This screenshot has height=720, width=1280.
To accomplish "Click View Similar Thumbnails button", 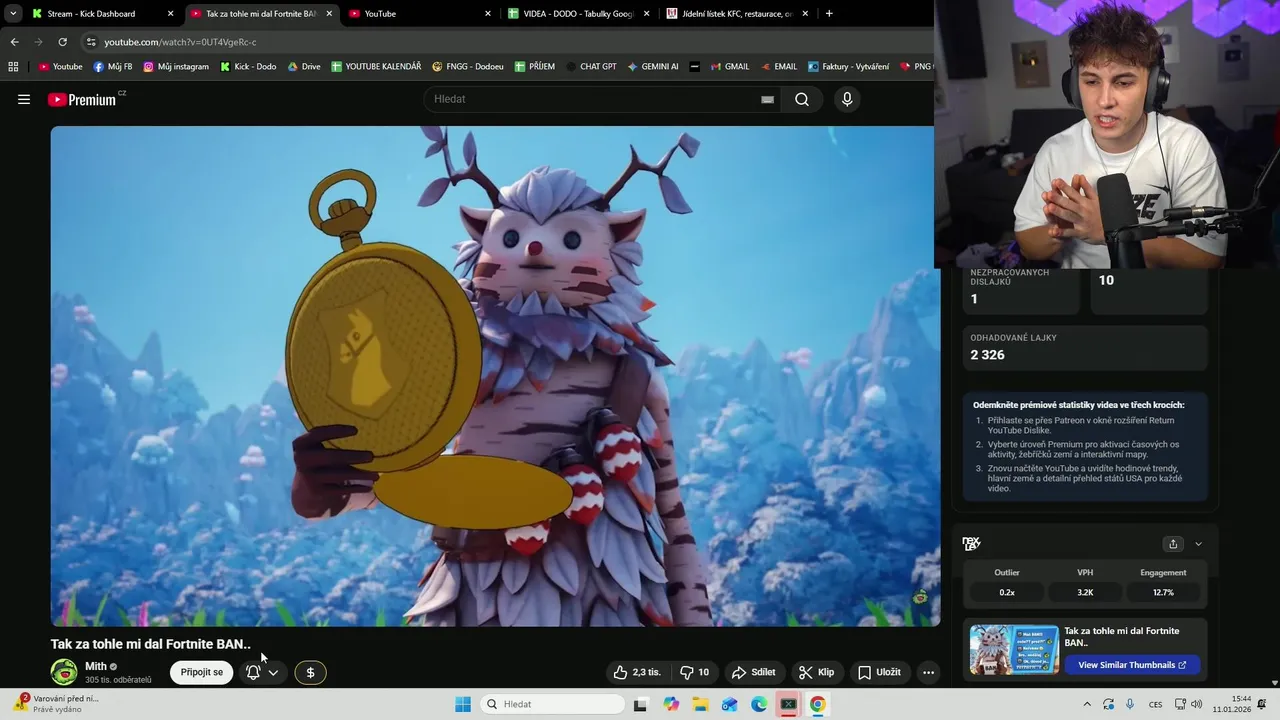I will click(x=1132, y=665).
